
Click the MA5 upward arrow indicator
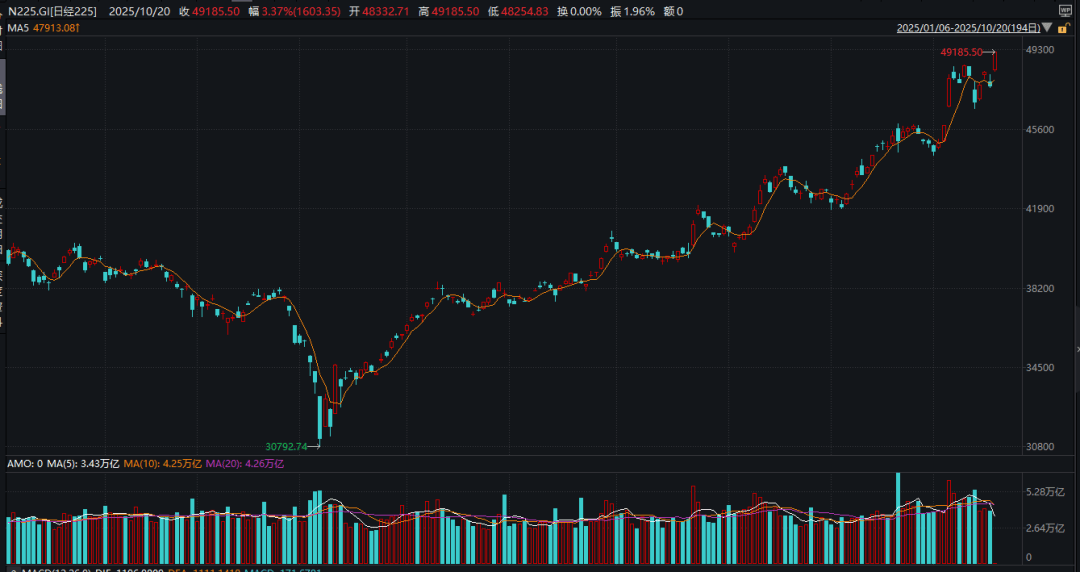click(77, 28)
